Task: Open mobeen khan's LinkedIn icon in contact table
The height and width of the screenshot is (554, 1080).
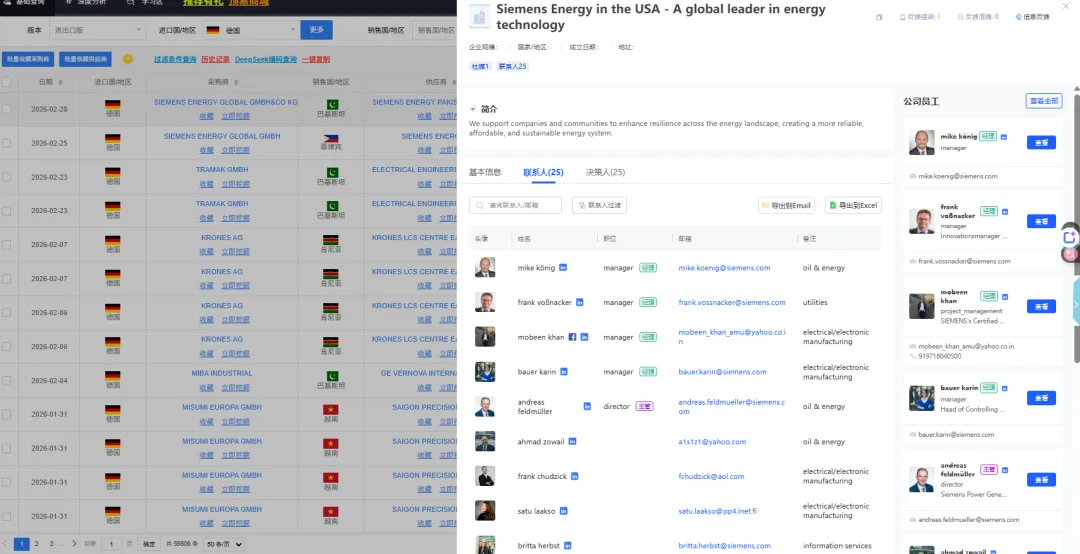Action: pos(585,337)
